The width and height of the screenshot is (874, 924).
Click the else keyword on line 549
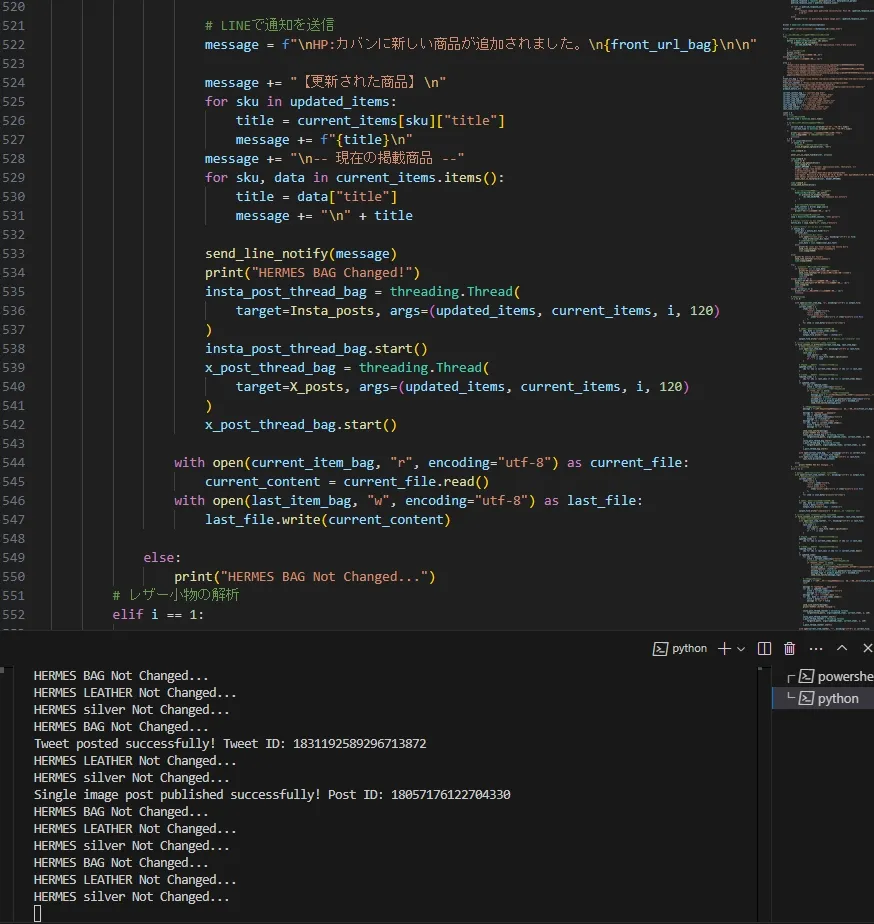(x=162, y=557)
